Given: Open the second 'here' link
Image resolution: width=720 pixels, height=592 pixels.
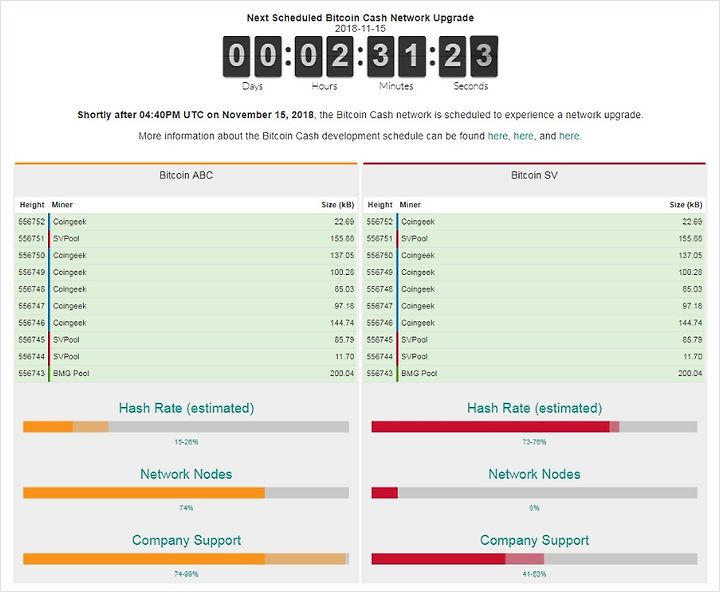Looking at the screenshot, I should tap(523, 136).
